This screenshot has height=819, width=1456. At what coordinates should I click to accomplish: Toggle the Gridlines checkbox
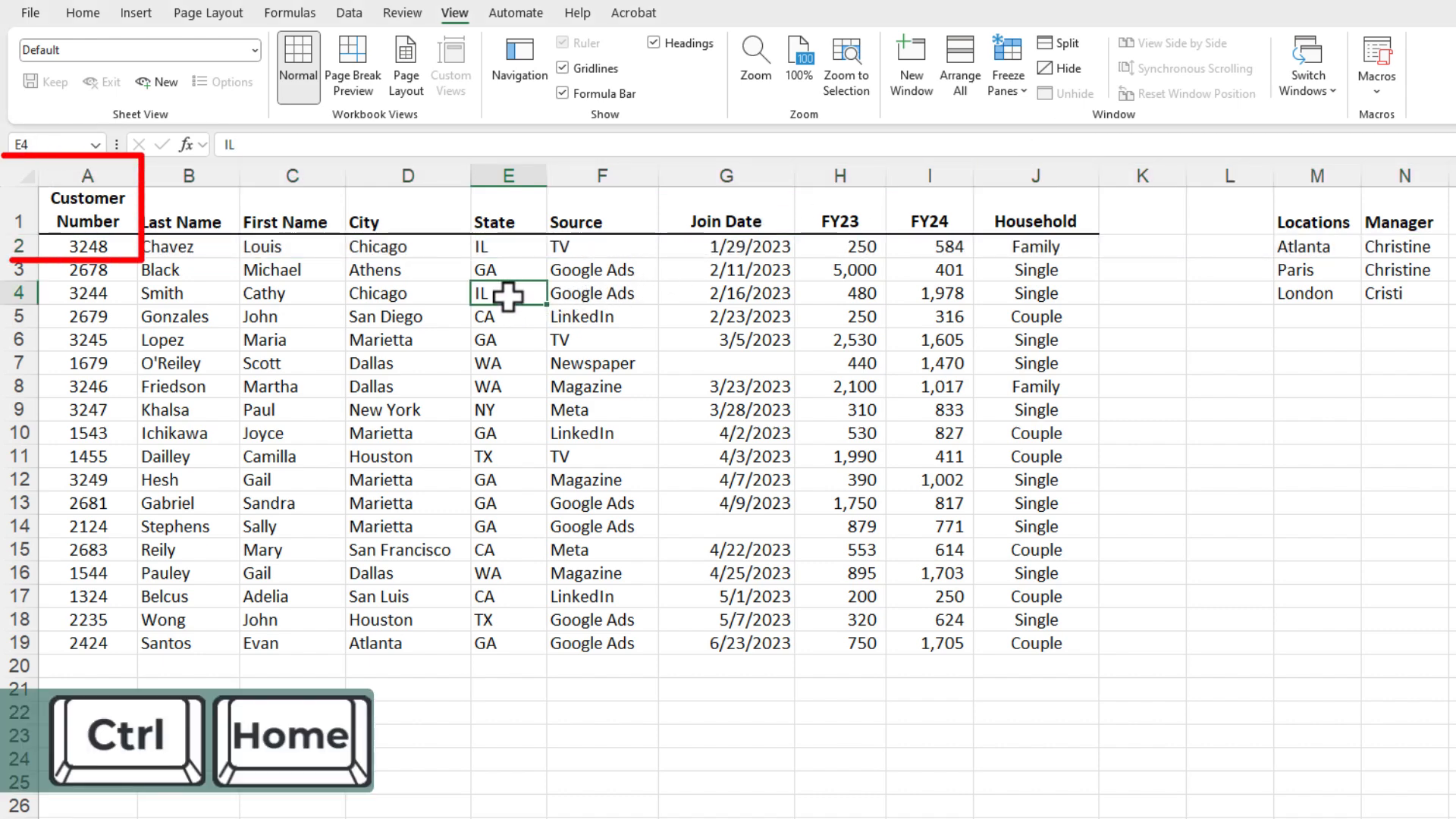563,67
